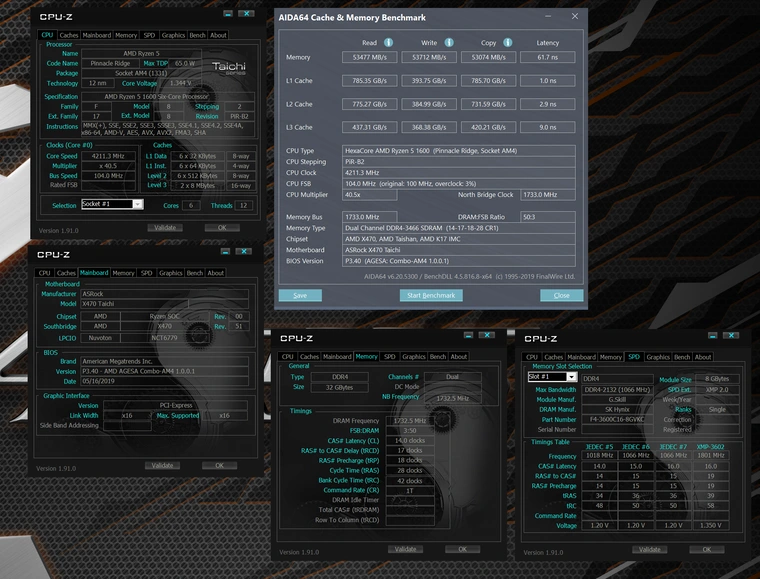The image size is (760, 579).
Task: Close the CPU-Z Mainboard window
Action: (243, 251)
